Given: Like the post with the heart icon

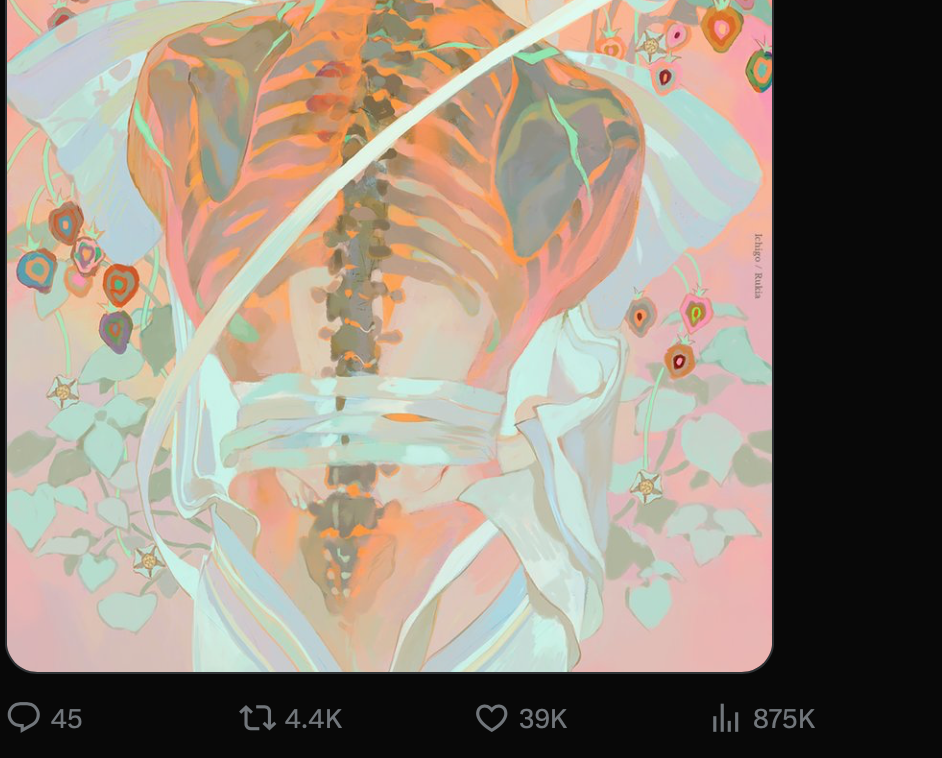Looking at the screenshot, I should click(x=491, y=718).
